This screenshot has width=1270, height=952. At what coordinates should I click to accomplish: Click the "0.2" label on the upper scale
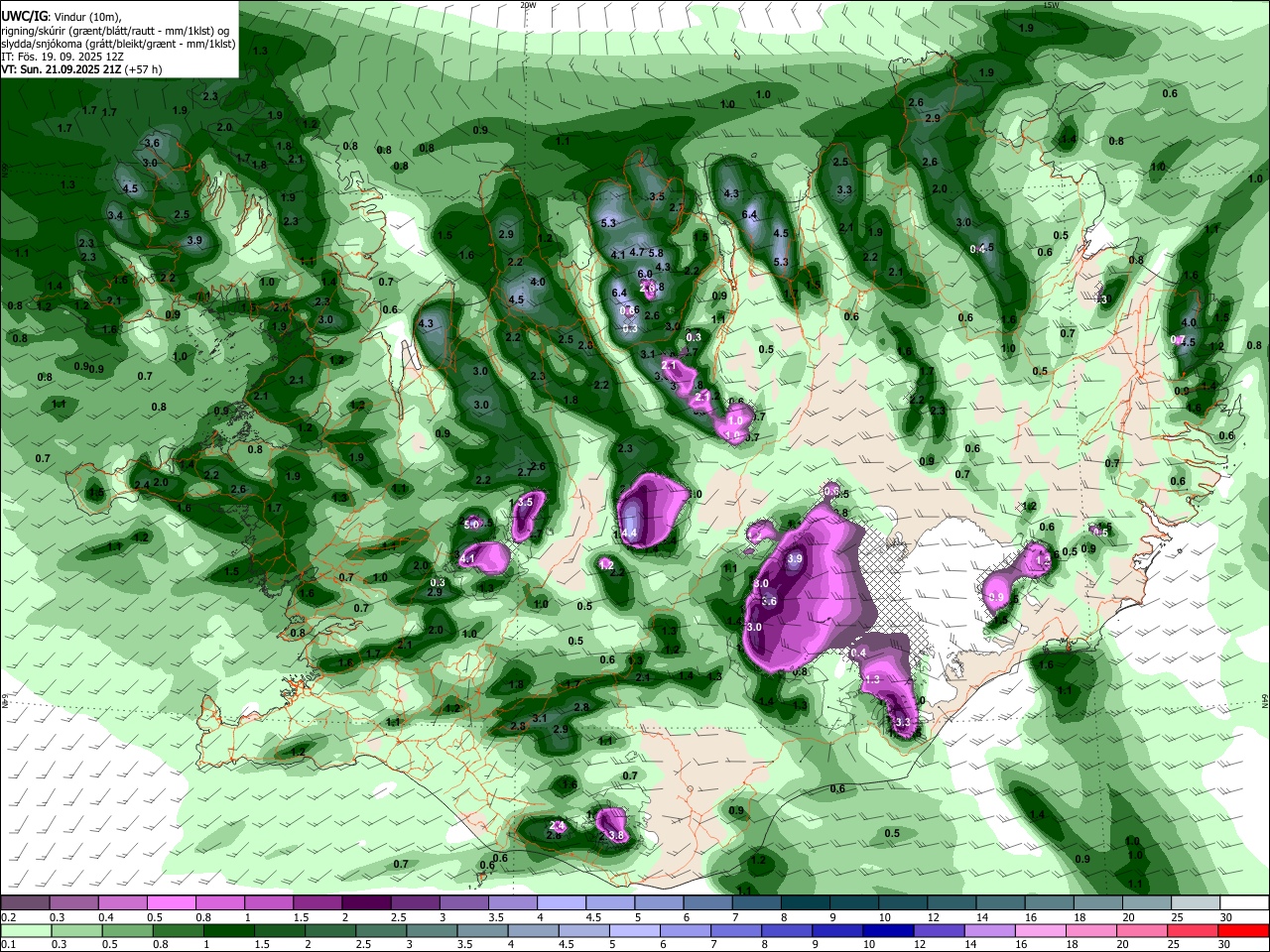point(8,916)
